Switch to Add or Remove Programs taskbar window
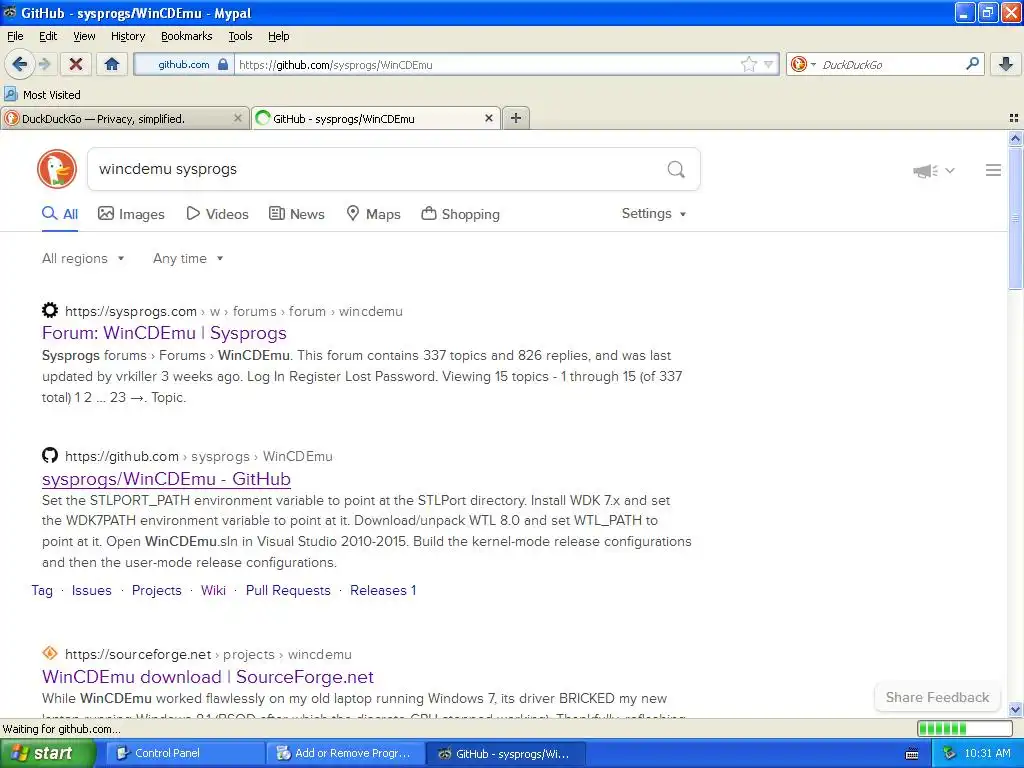The width and height of the screenshot is (1024, 768). 345,753
